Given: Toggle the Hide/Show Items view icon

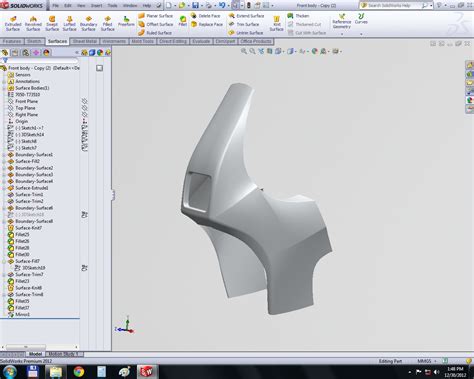Looking at the screenshot, I should point(302,51).
